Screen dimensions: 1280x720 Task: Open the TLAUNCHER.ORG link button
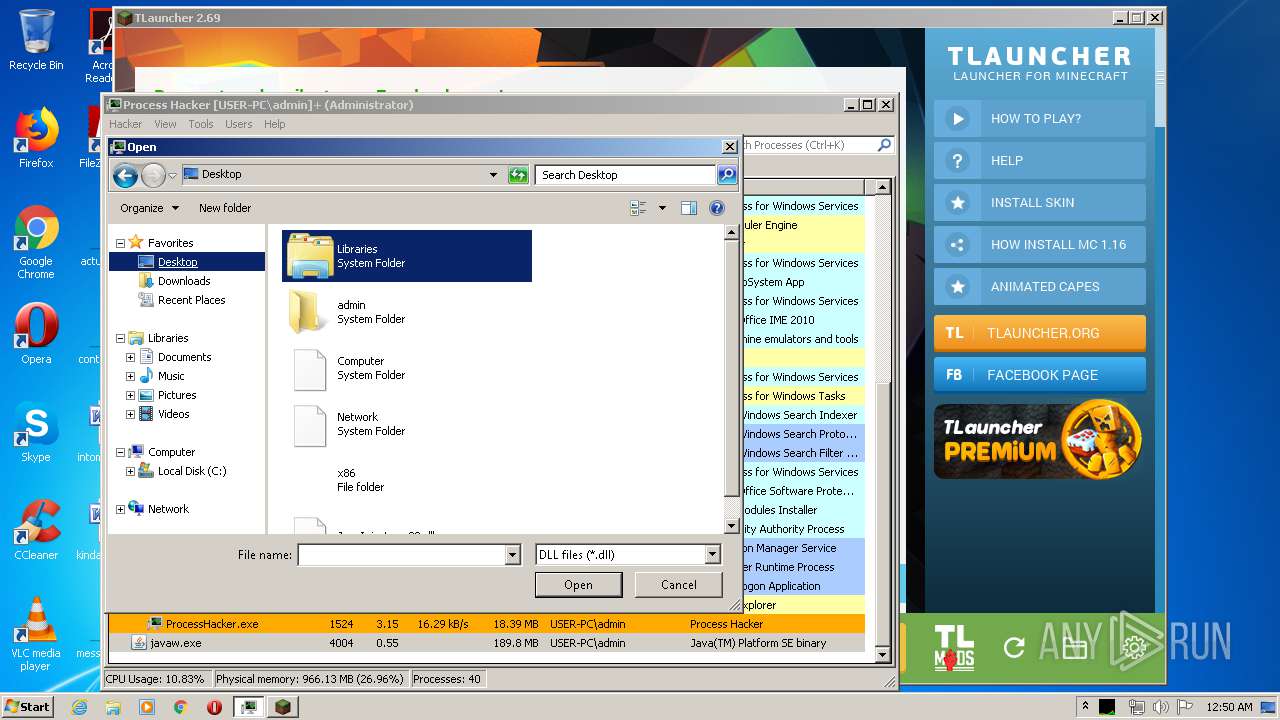[1040, 333]
